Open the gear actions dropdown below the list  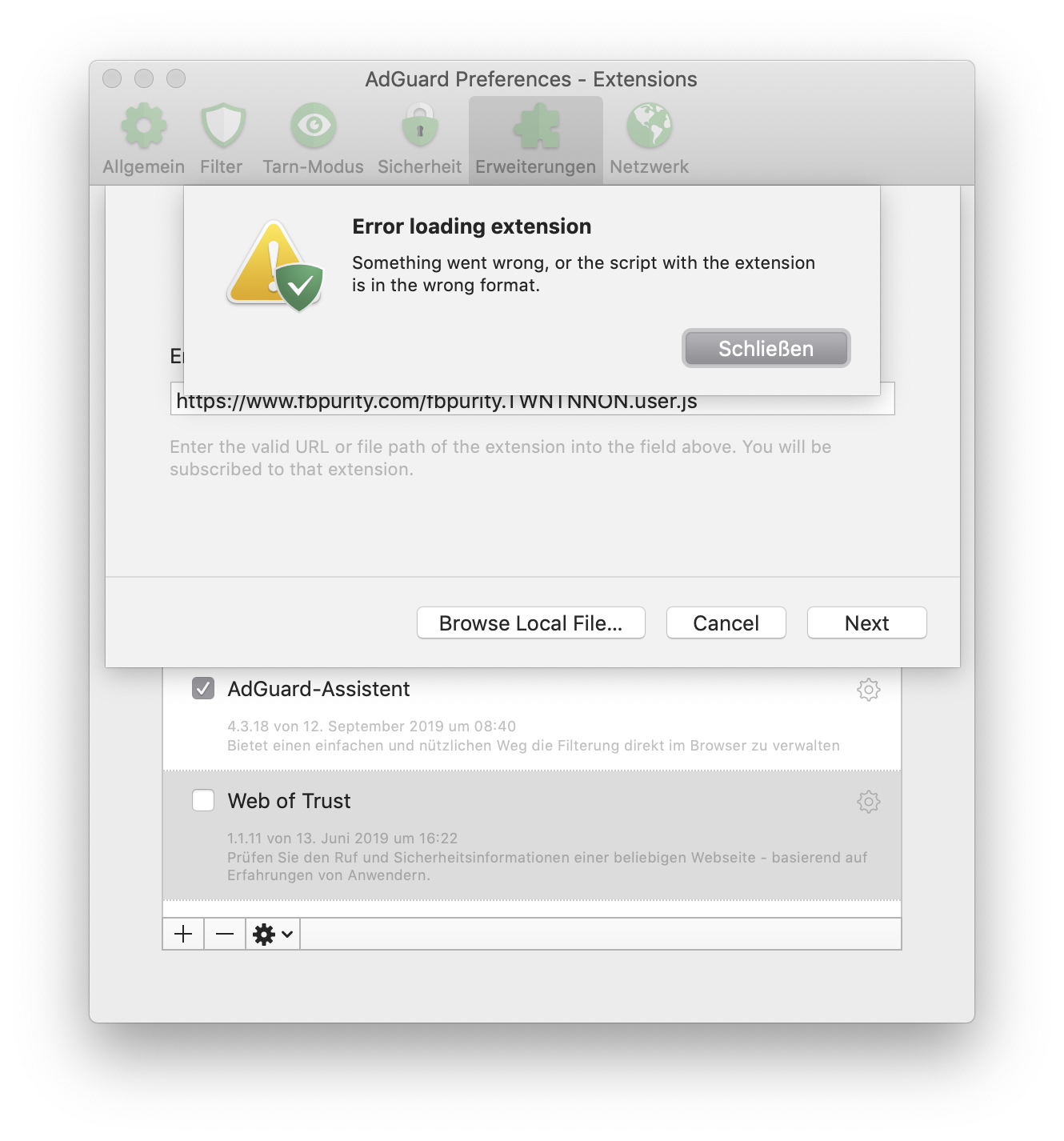pos(273,934)
